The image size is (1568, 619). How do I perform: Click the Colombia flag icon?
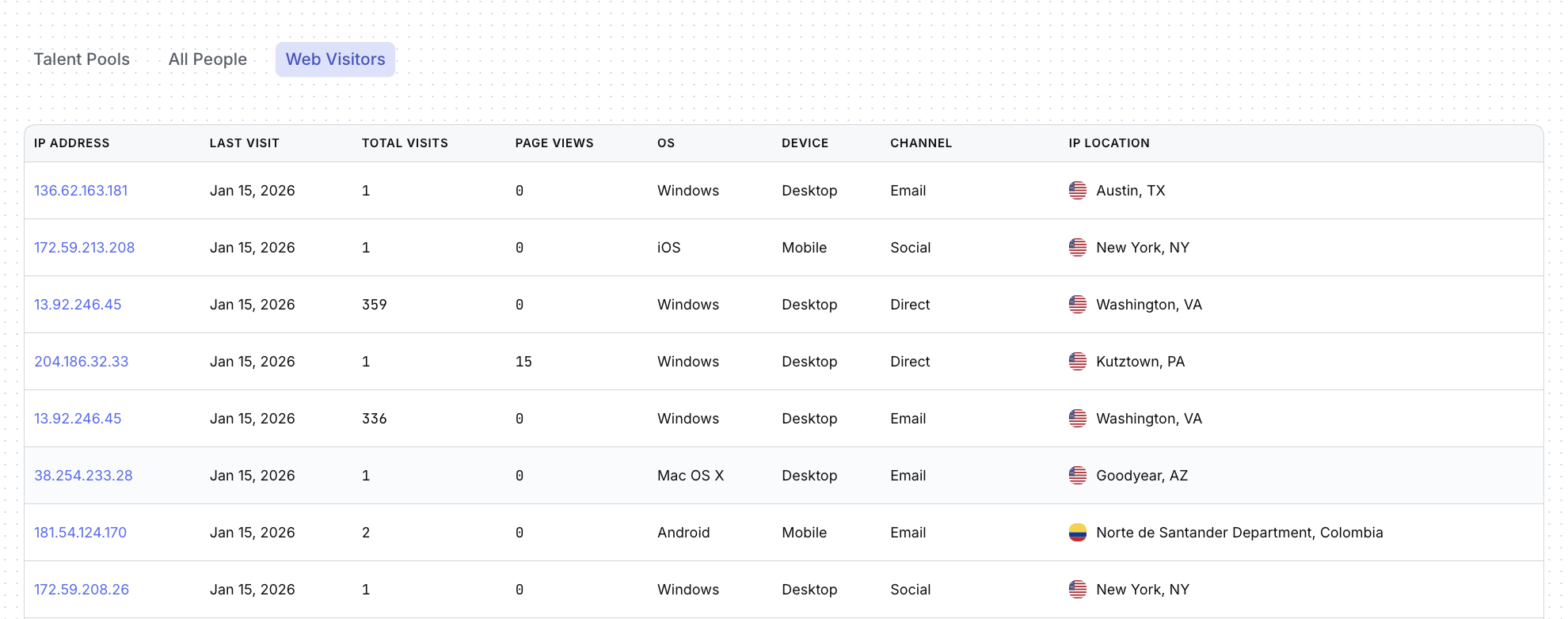click(1077, 533)
